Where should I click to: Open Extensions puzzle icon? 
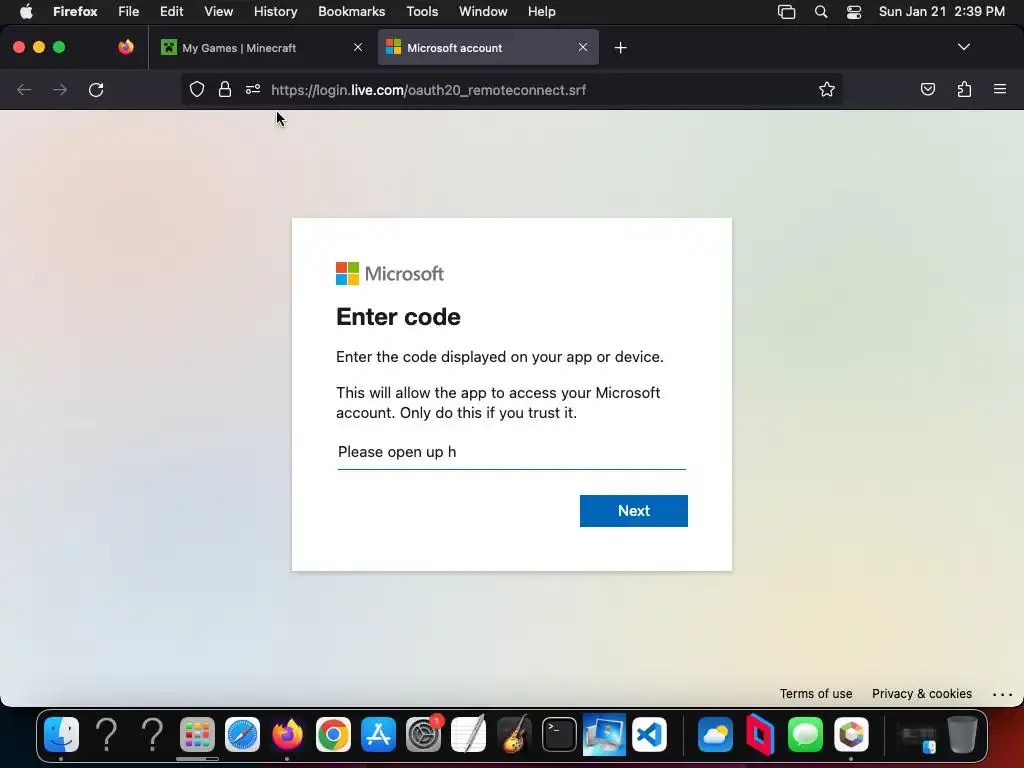pos(964,89)
